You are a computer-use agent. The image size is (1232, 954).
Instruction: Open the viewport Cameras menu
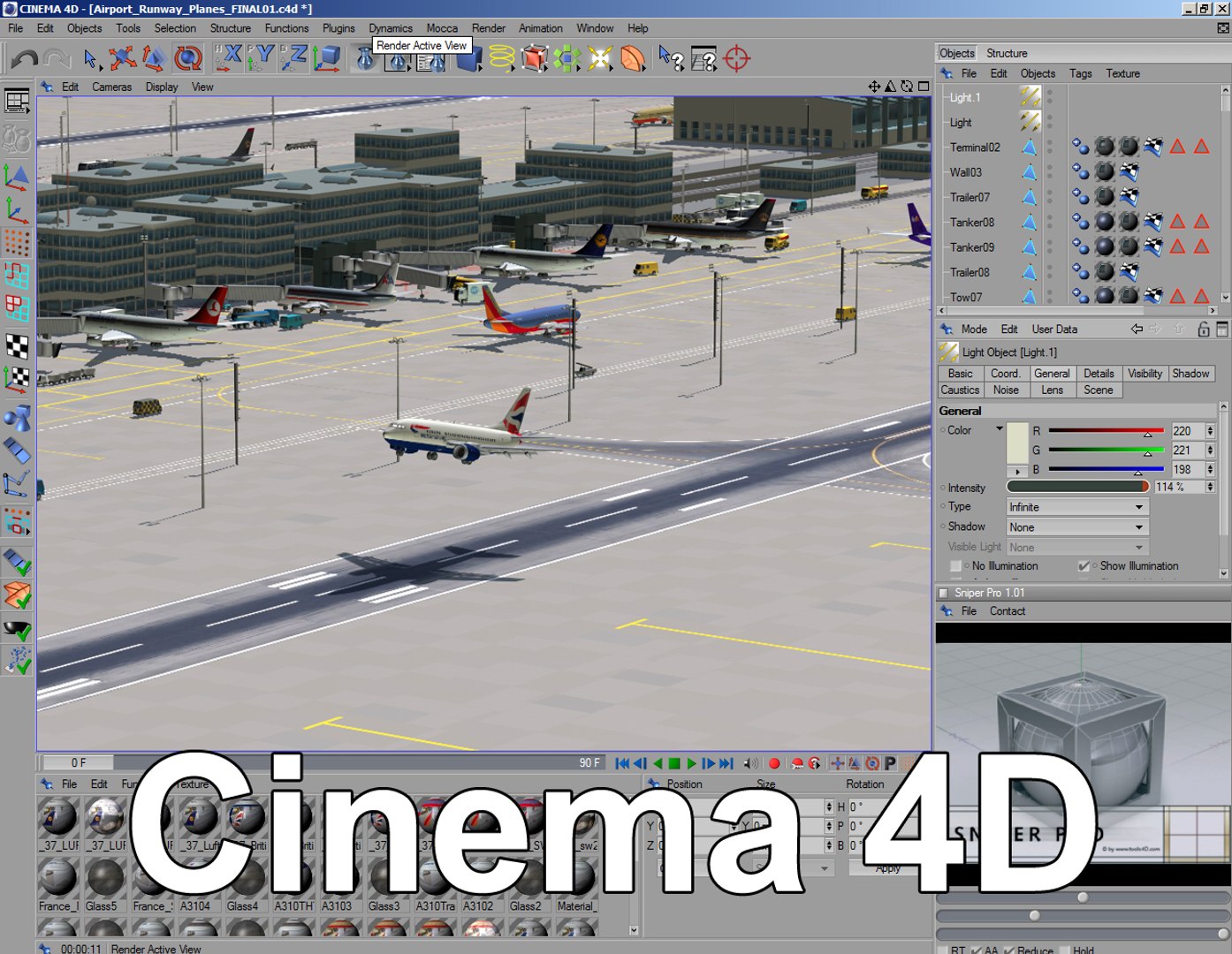111,87
